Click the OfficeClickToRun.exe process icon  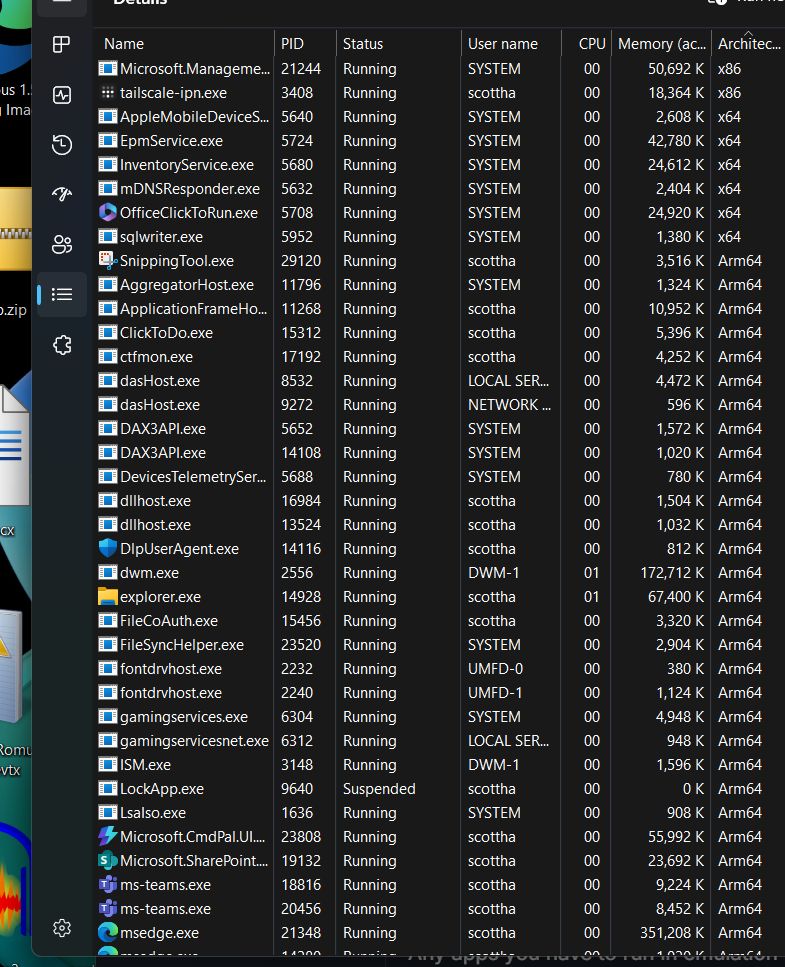[x=107, y=213]
